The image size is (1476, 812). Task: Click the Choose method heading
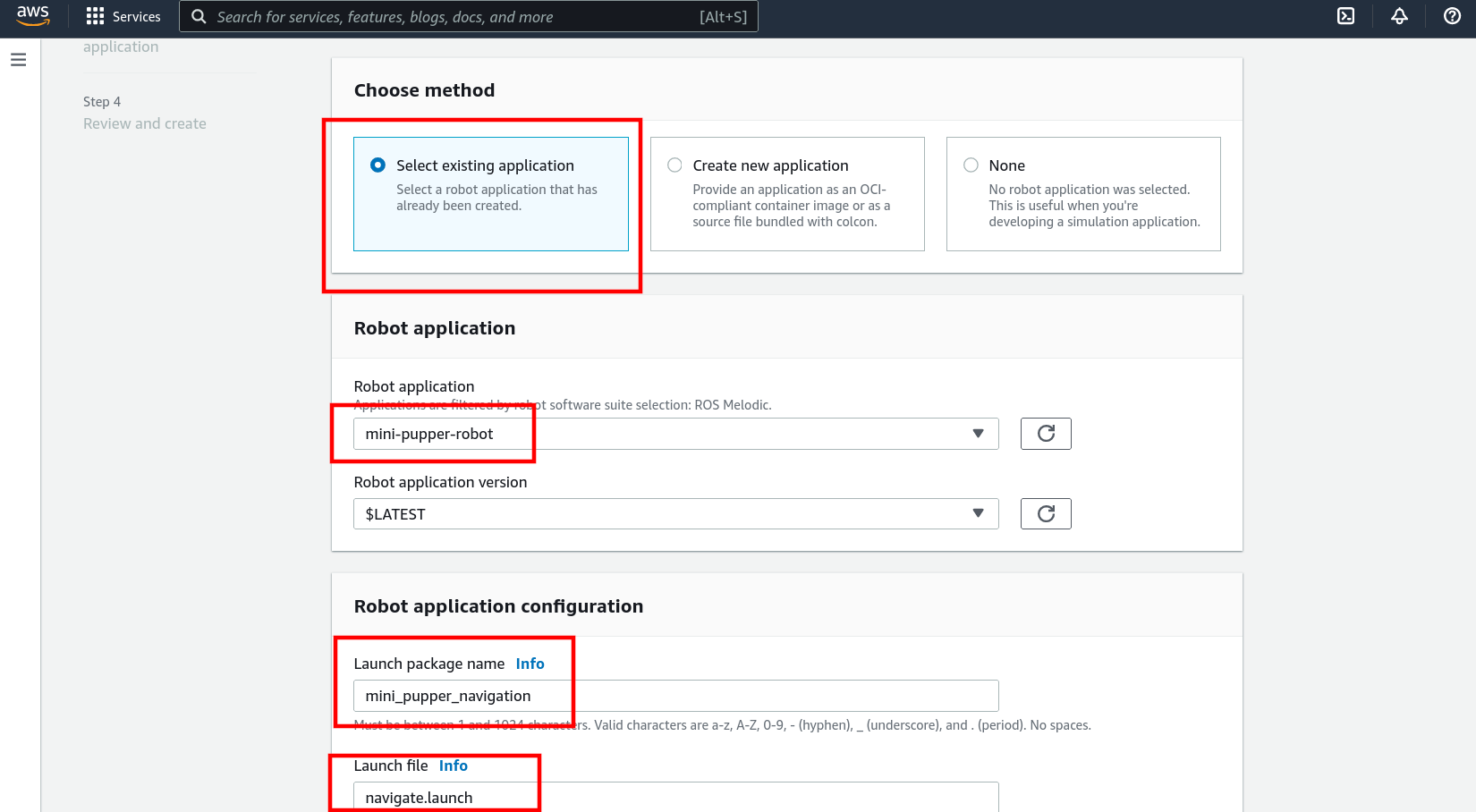coord(424,90)
